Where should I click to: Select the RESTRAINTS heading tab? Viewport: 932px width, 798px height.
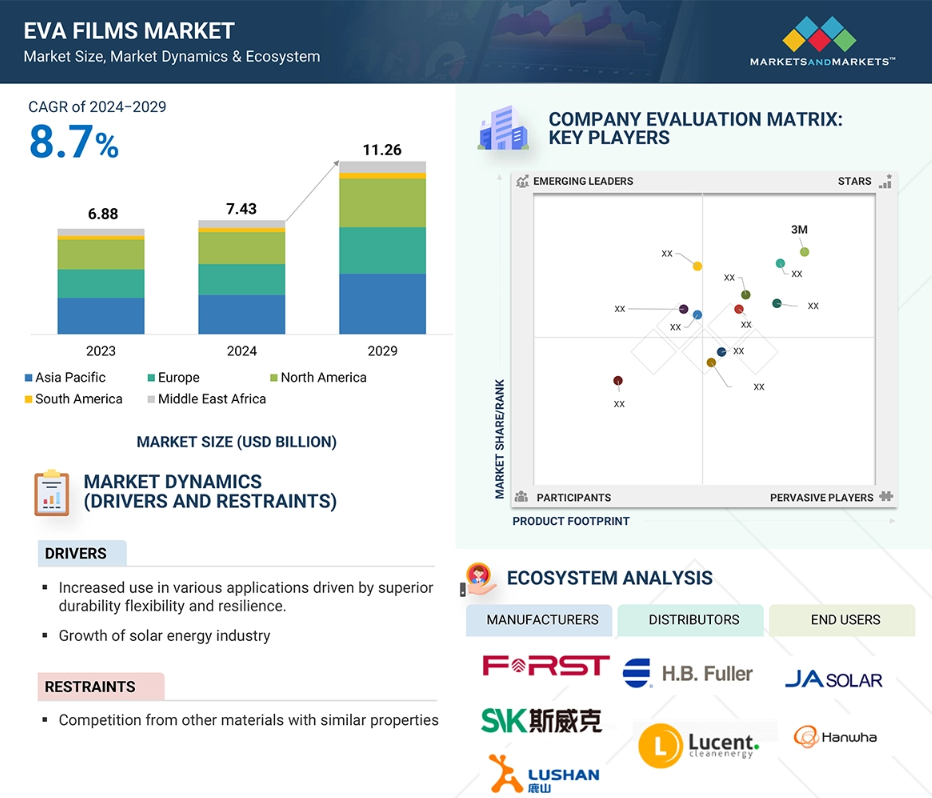(x=101, y=686)
